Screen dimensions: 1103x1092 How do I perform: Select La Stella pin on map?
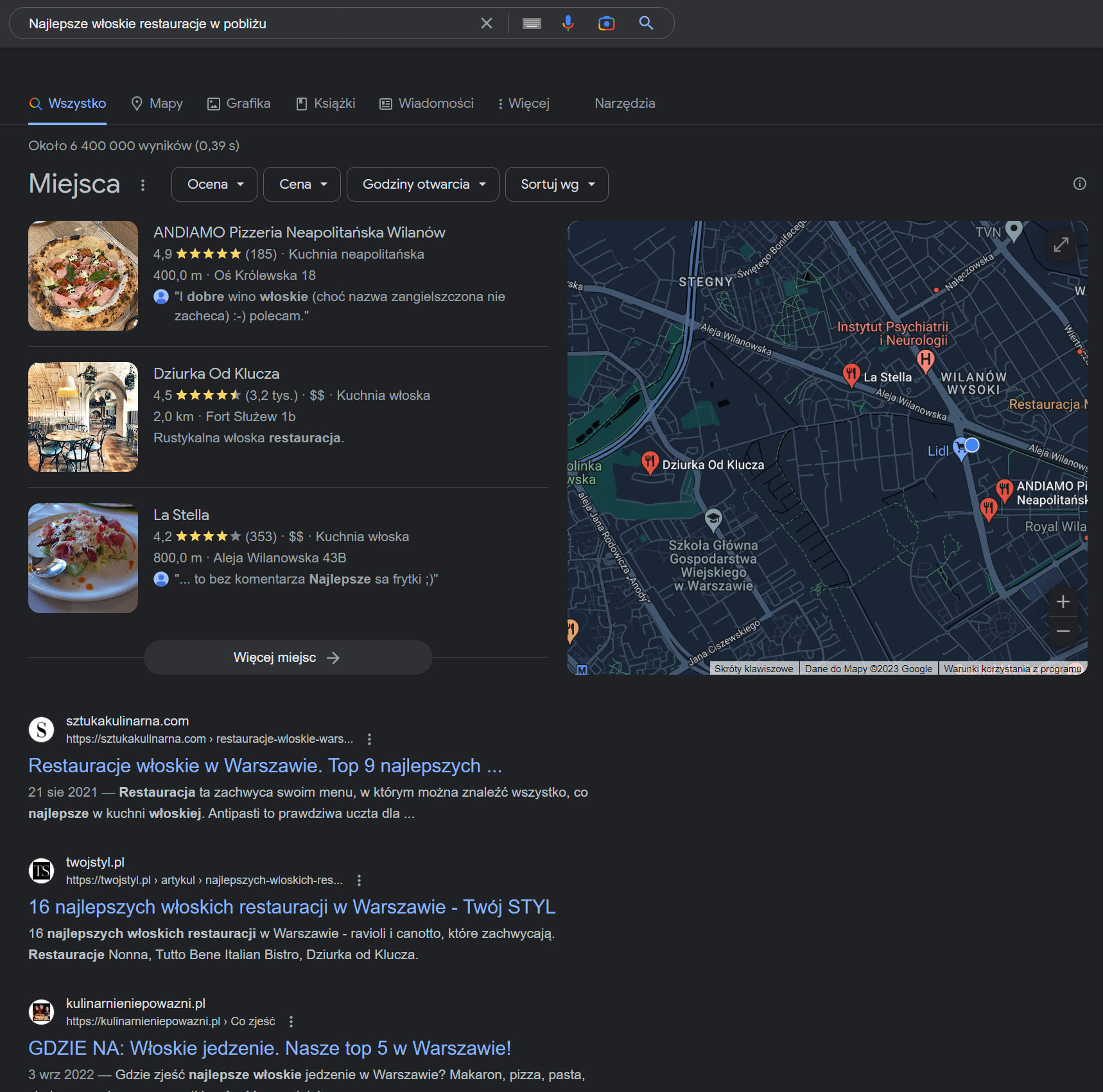click(x=851, y=375)
